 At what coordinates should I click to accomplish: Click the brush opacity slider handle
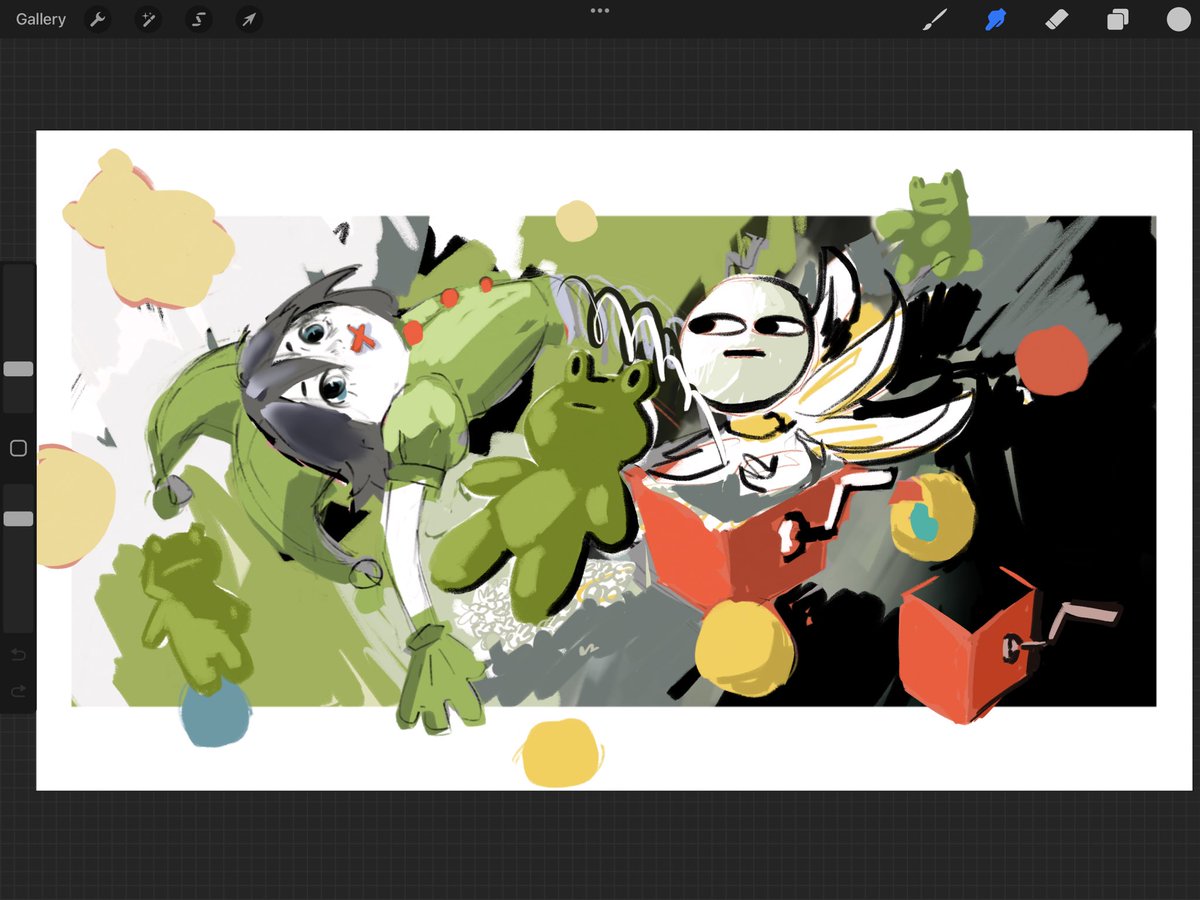click(x=18, y=519)
